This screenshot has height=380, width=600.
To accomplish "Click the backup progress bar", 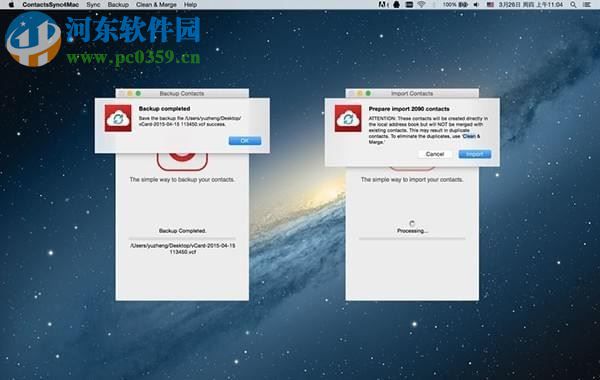I will pos(183,238).
